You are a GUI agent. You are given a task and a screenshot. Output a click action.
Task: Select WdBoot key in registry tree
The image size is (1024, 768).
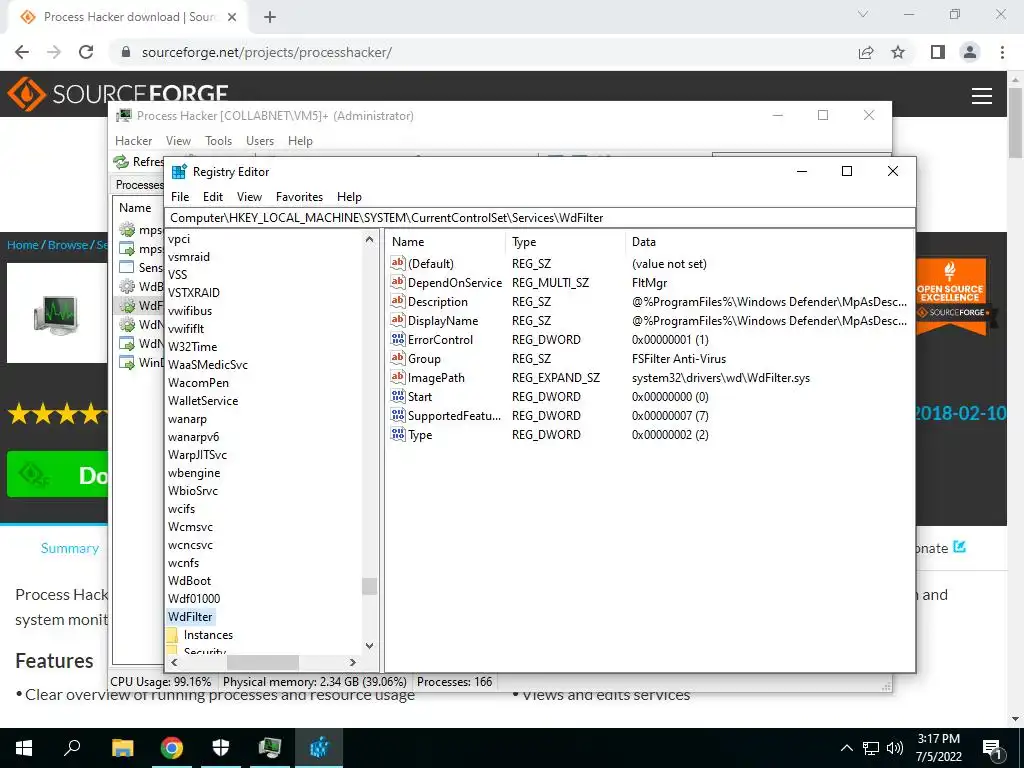pos(189,581)
